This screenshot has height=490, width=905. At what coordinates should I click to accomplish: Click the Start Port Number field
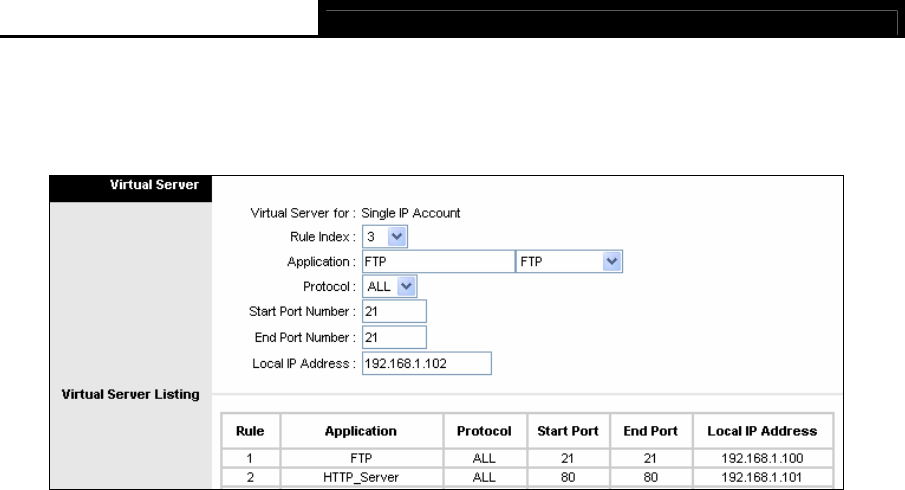tap(394, 311)
